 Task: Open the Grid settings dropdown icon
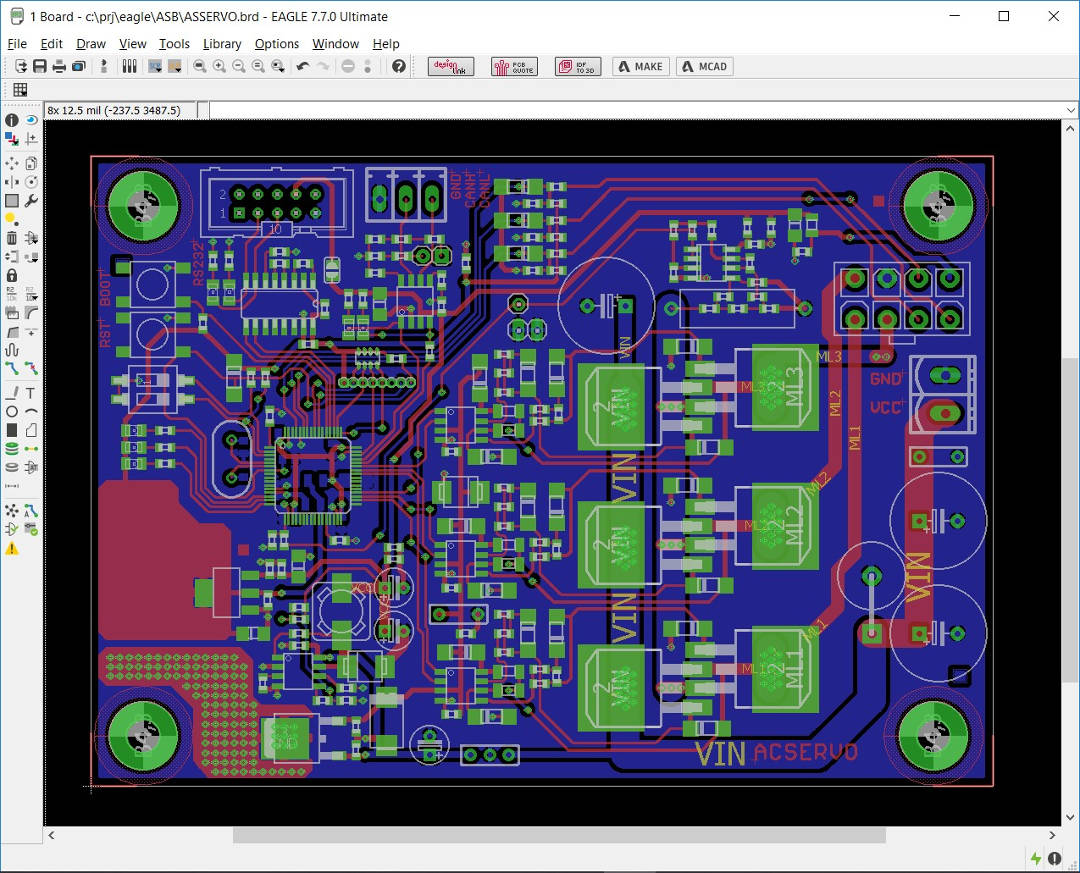[20, 90]
